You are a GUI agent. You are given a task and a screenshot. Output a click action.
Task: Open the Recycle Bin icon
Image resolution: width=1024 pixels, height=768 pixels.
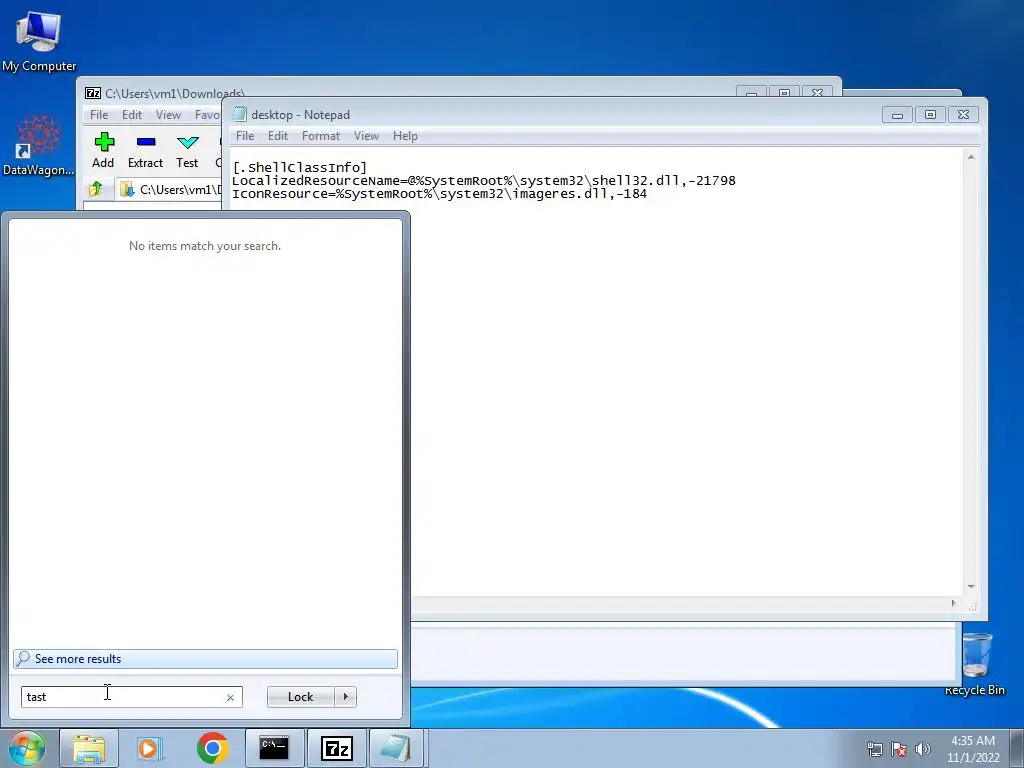975,664
